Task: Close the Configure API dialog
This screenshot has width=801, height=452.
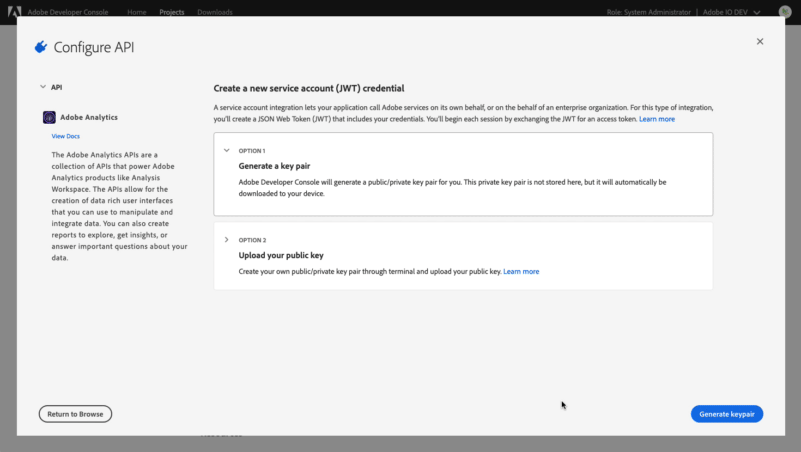Action: 760,41
